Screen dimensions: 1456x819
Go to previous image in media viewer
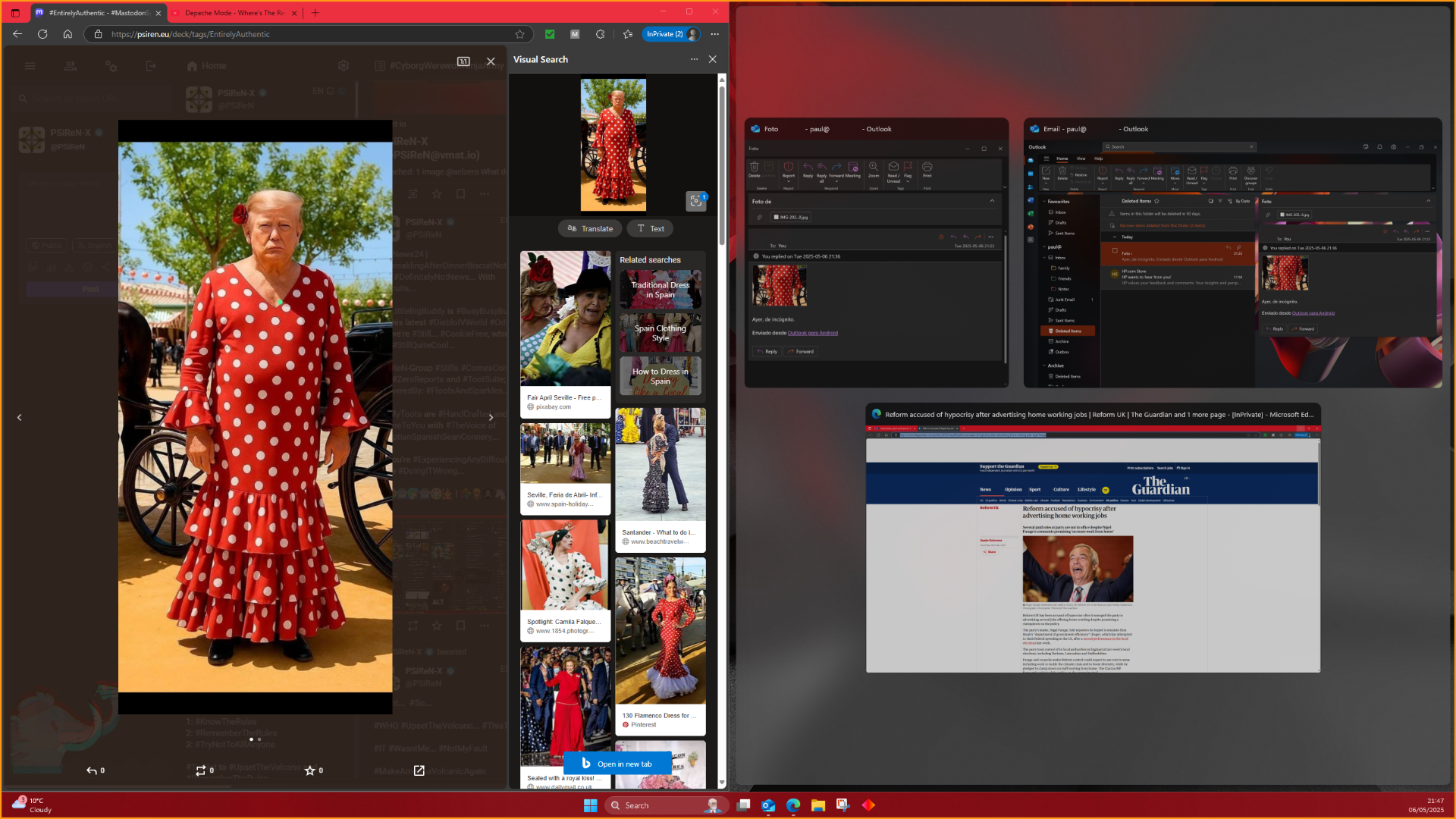tap(20, 418)
